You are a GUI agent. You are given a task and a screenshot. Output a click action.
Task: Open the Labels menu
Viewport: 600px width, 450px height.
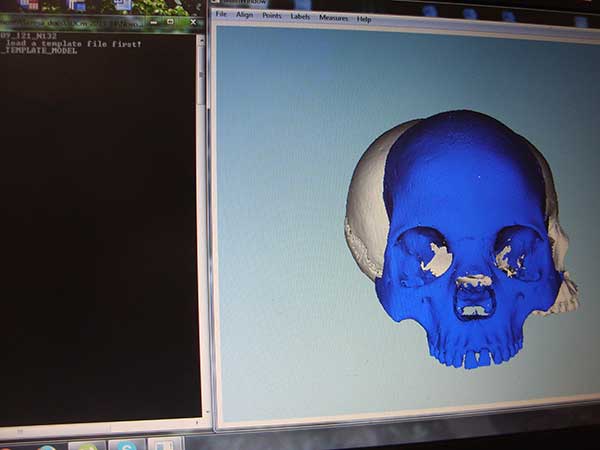(x=300, y=17)
